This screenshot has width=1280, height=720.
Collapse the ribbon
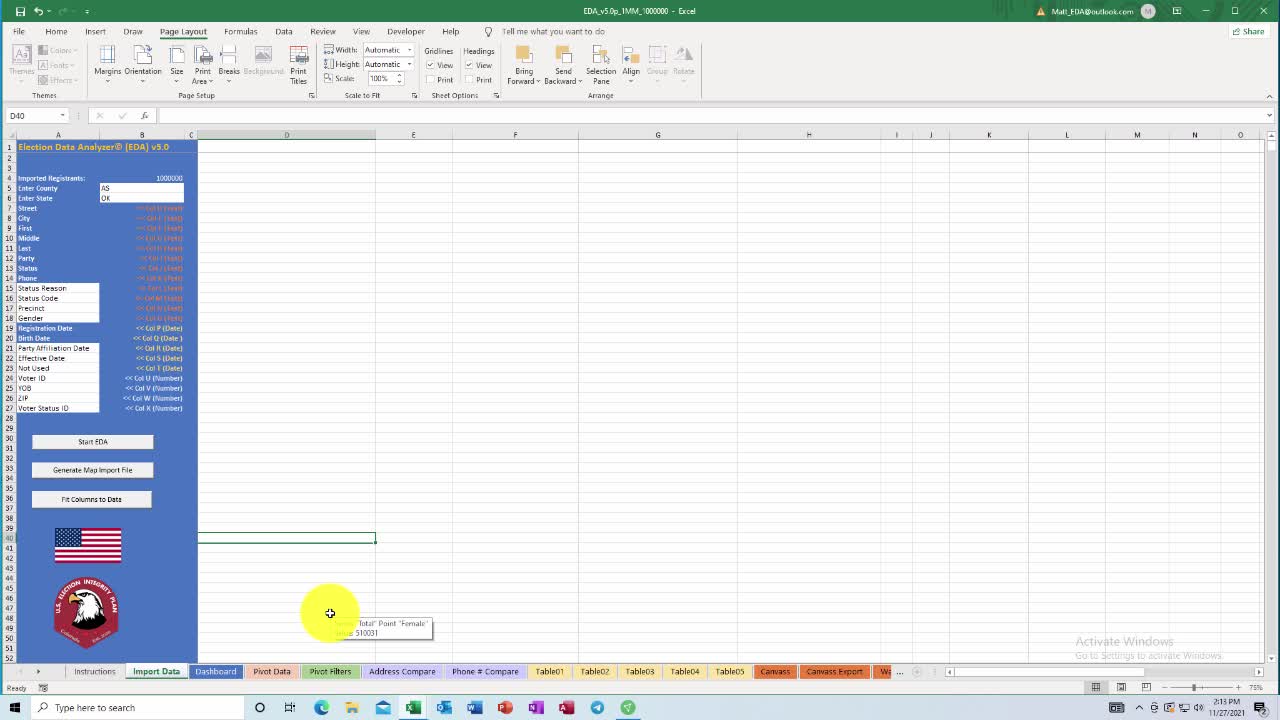(1269, 96)
